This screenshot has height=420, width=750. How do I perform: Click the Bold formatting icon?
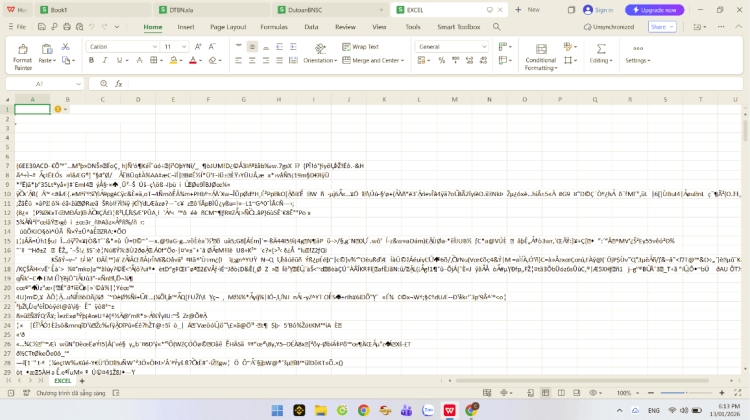click(x=91, y=60)
